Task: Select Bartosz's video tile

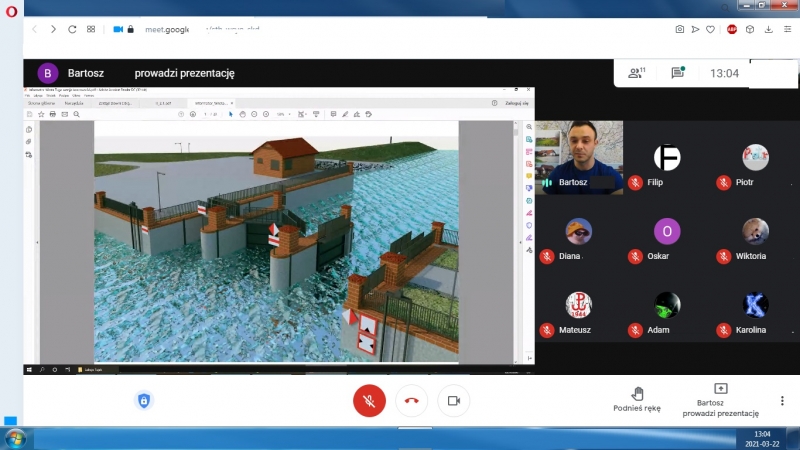Action: (x=579, y=157)
